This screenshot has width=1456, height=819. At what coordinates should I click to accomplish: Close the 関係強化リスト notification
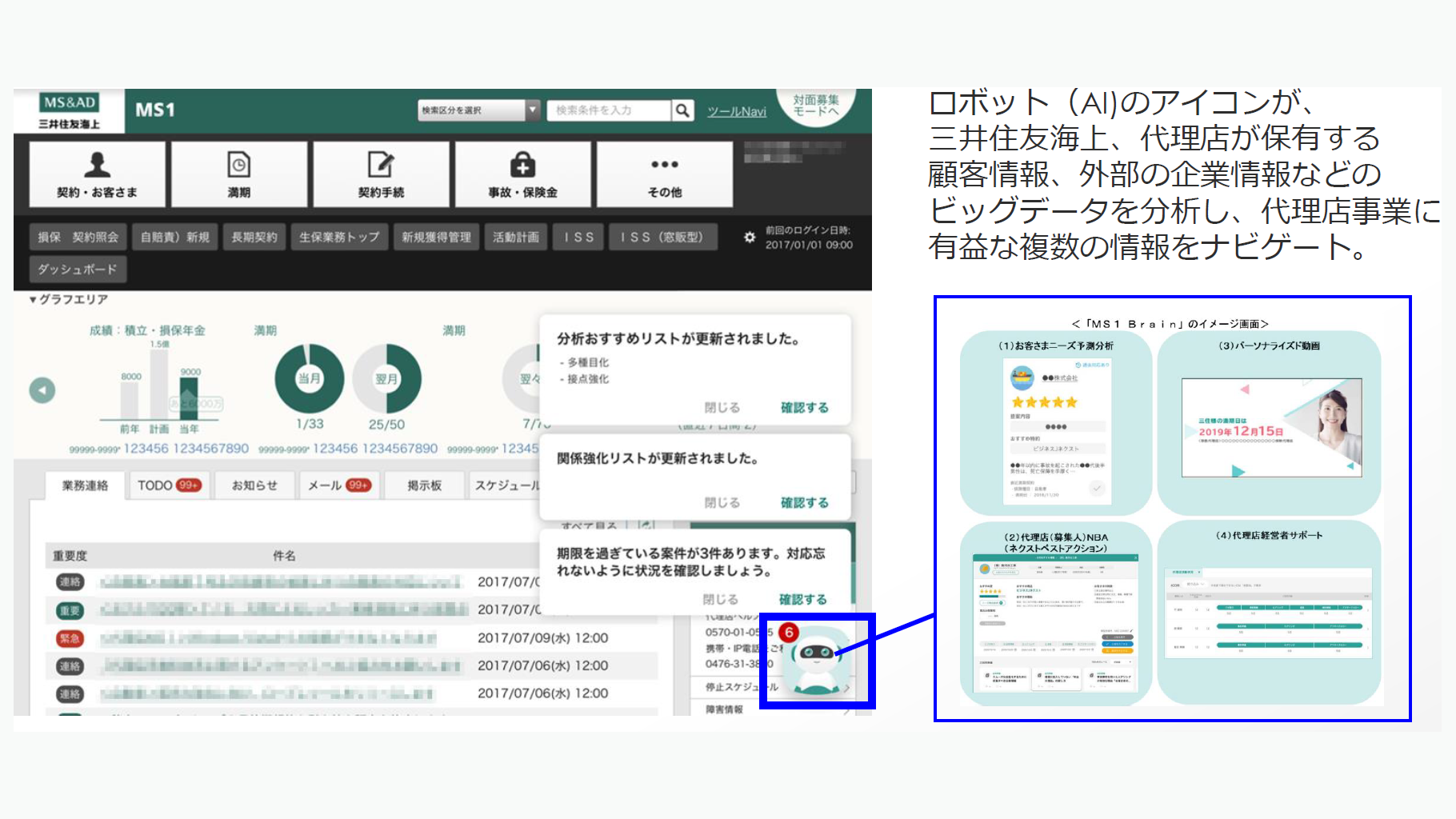pyautogui.click(x=722, y=503)
